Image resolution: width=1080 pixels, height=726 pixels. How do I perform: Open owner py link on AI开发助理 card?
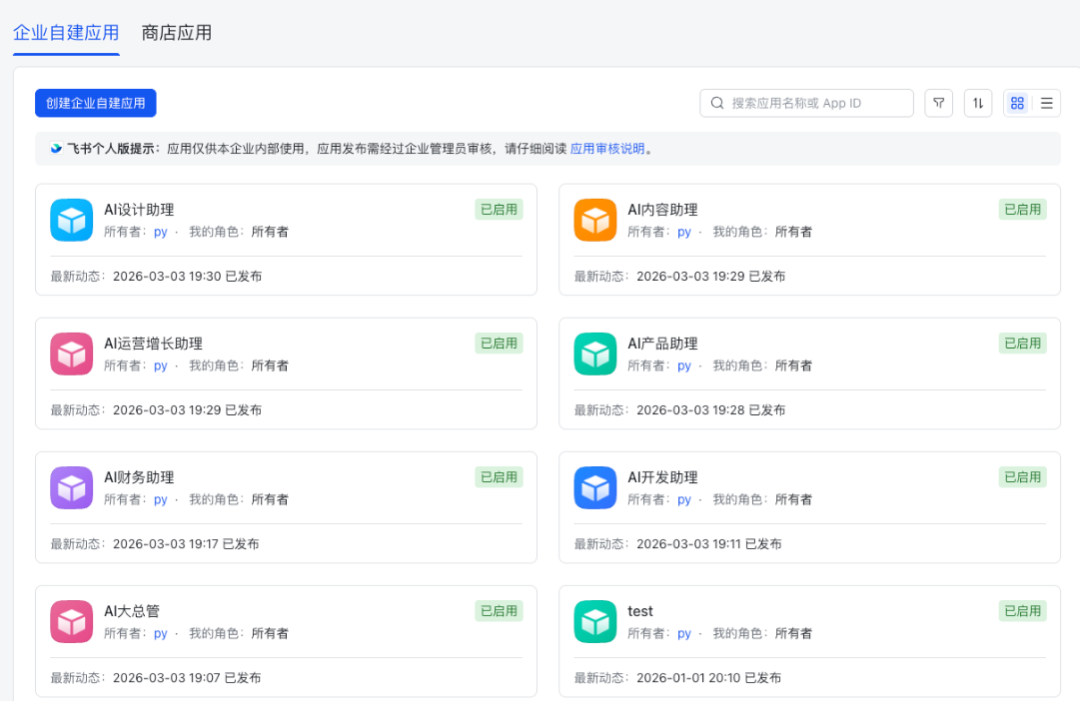click(x=684, y=499)
